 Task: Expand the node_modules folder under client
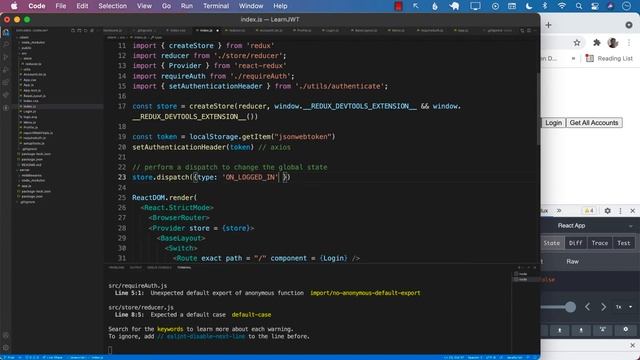click(x=33, y=42)
